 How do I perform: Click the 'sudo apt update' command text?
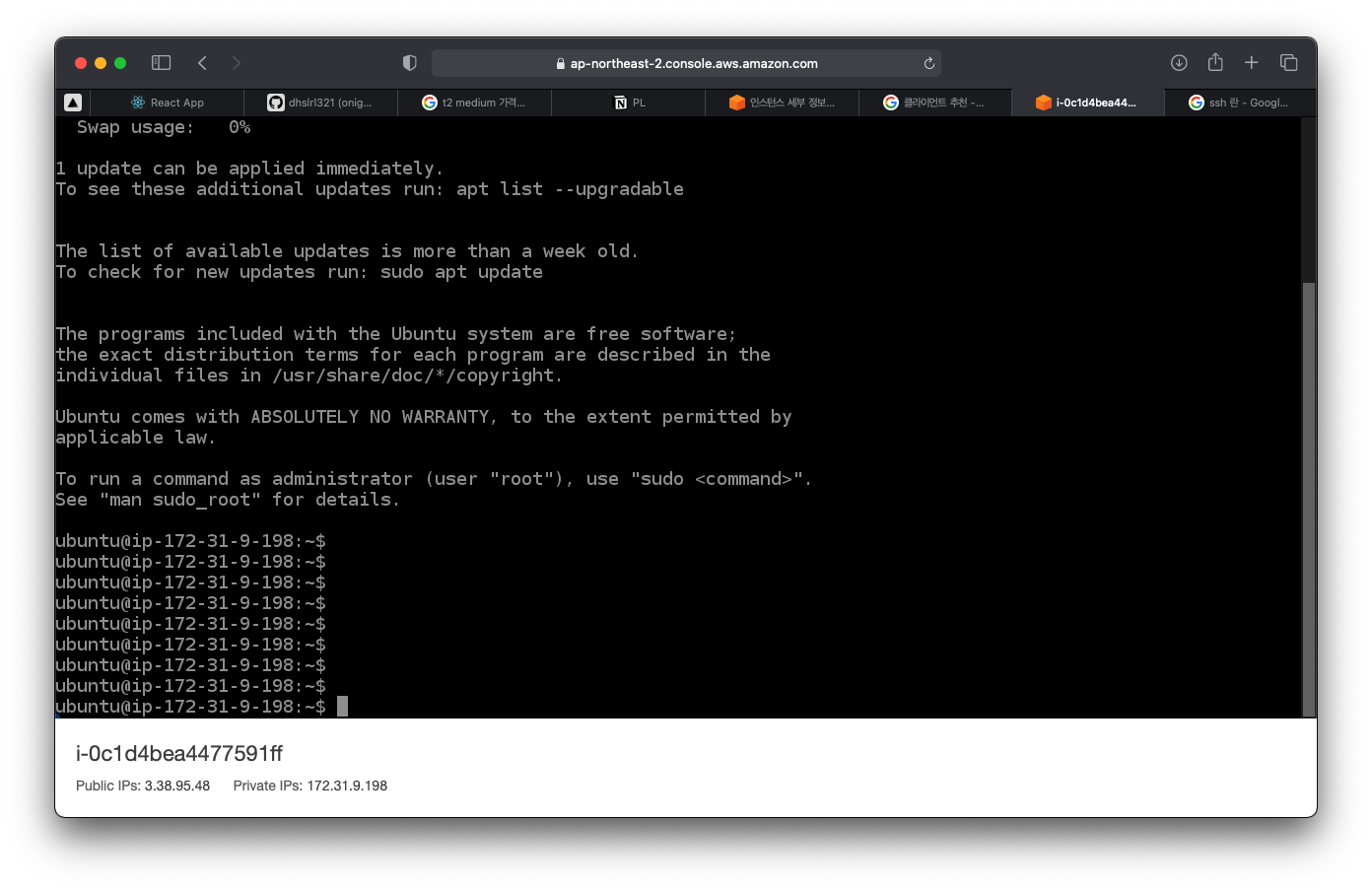coord(461,272)
